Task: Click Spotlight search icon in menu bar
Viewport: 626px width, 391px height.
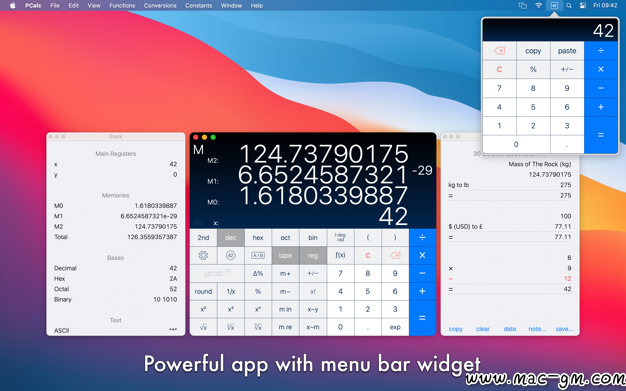Action: click(x=569, y=6)
